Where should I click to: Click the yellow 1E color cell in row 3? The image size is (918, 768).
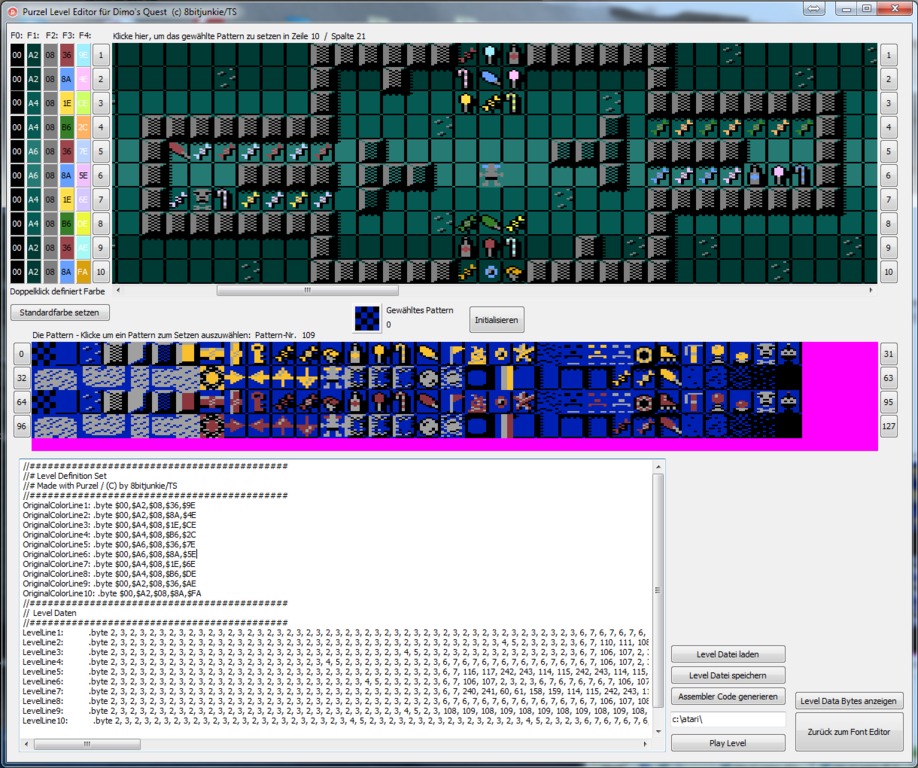point(66,103)
